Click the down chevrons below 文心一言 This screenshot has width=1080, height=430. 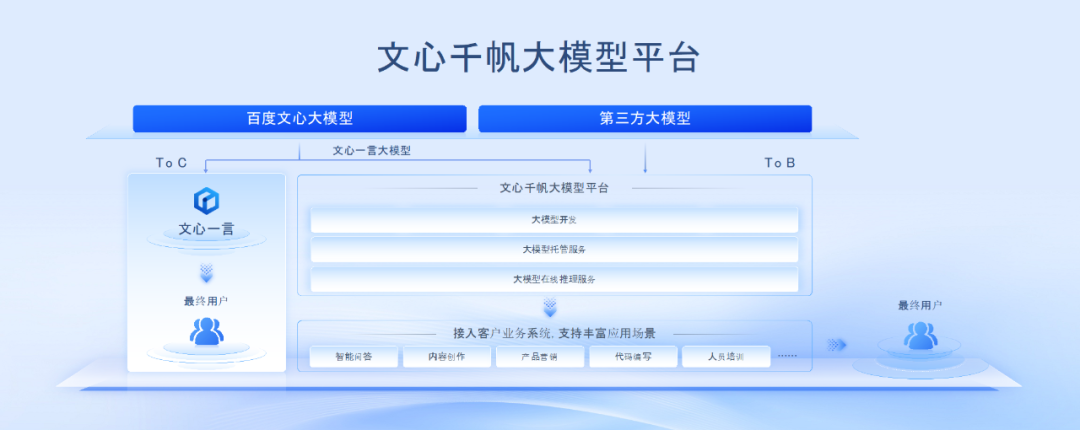pos(207,273)
